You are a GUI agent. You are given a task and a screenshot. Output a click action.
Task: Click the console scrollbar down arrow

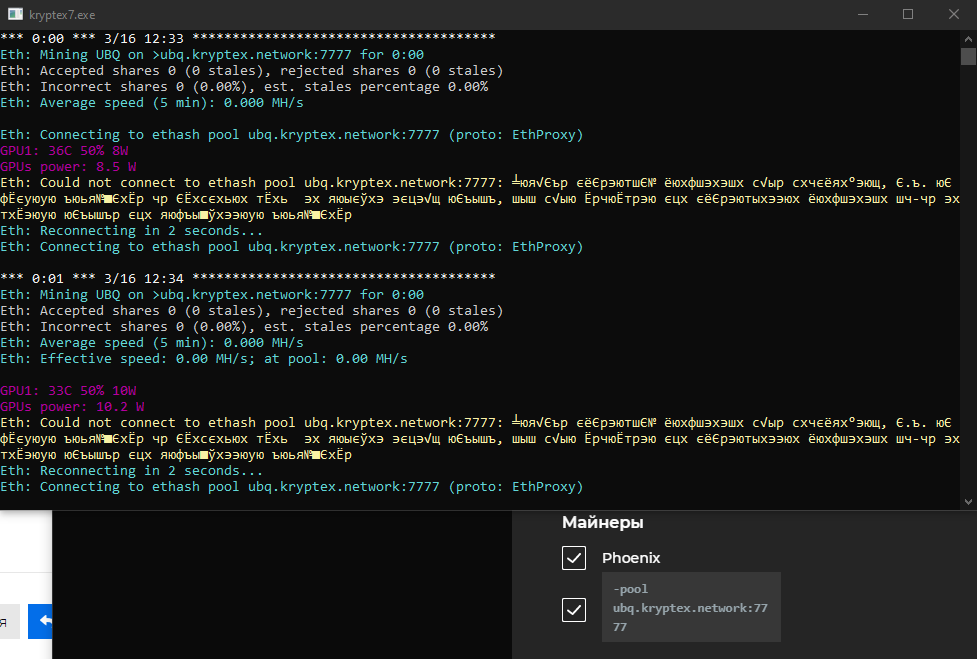(x=968, y=501)
